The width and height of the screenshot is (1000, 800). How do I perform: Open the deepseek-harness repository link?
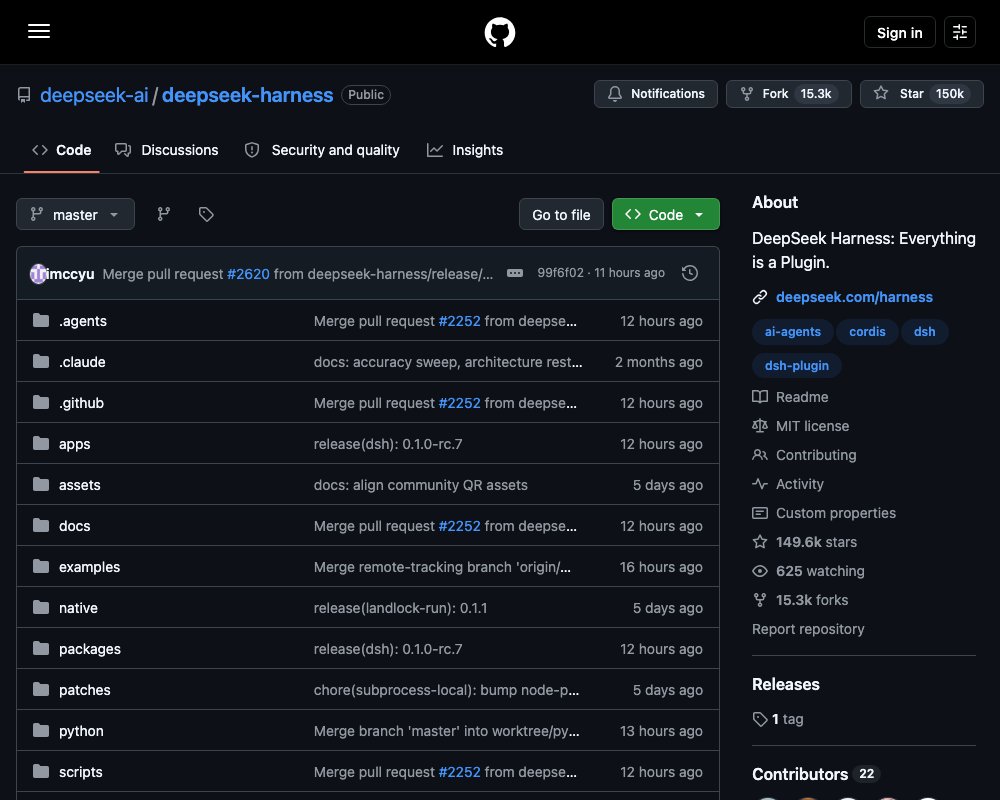247,95
